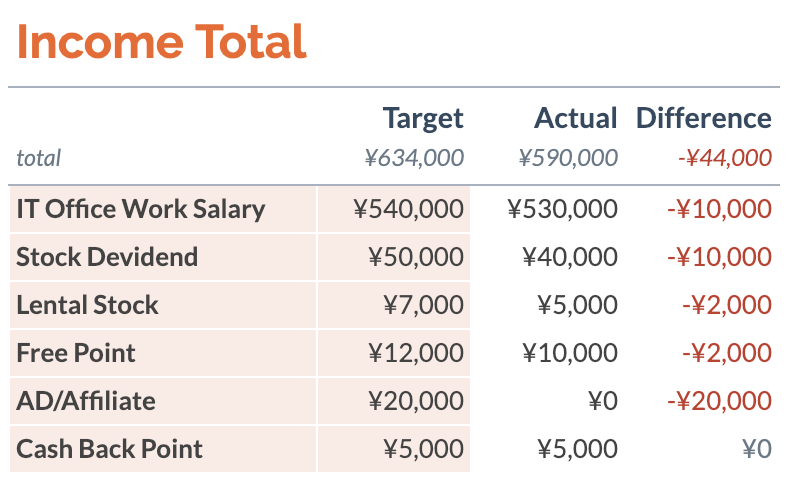This screenshot has height=484, width=792.
Task: Click the italic total row label
Action: [x=38, y=158]
